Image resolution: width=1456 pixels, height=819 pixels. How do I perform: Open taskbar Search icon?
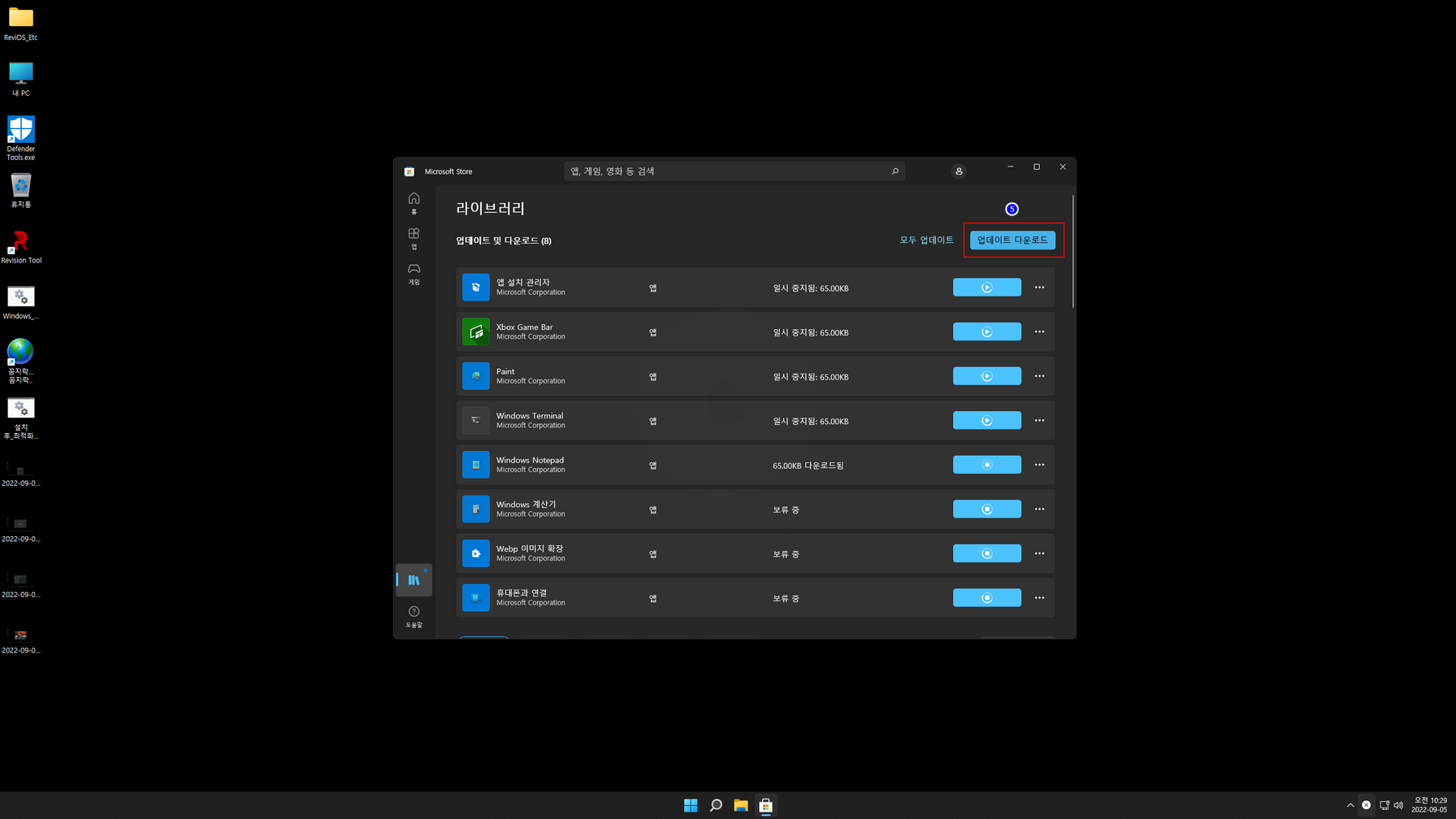(x=716, y=805)
